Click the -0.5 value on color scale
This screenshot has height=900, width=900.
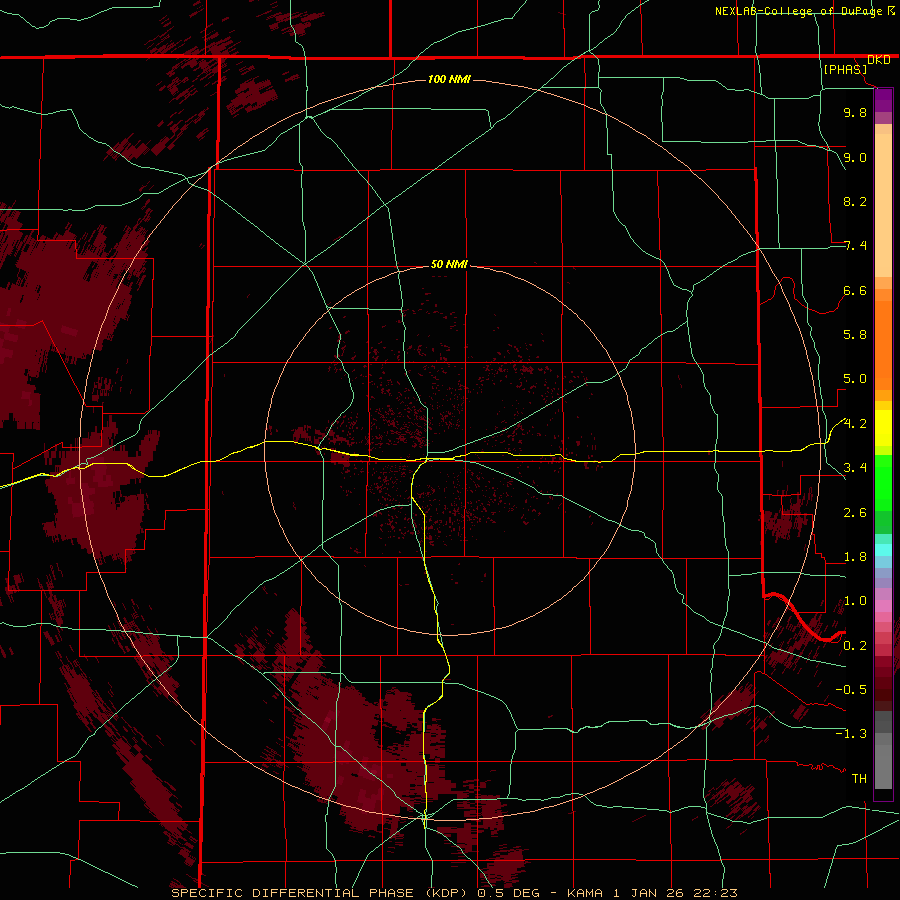pyautogui.click(x=851, y=690)
